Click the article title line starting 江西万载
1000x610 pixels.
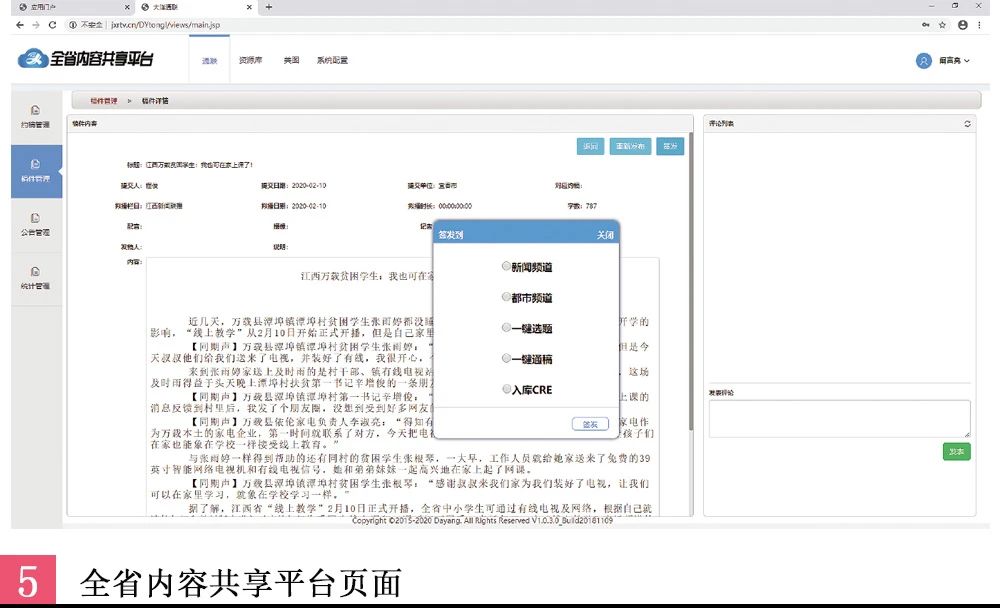(x=199, y=165)
